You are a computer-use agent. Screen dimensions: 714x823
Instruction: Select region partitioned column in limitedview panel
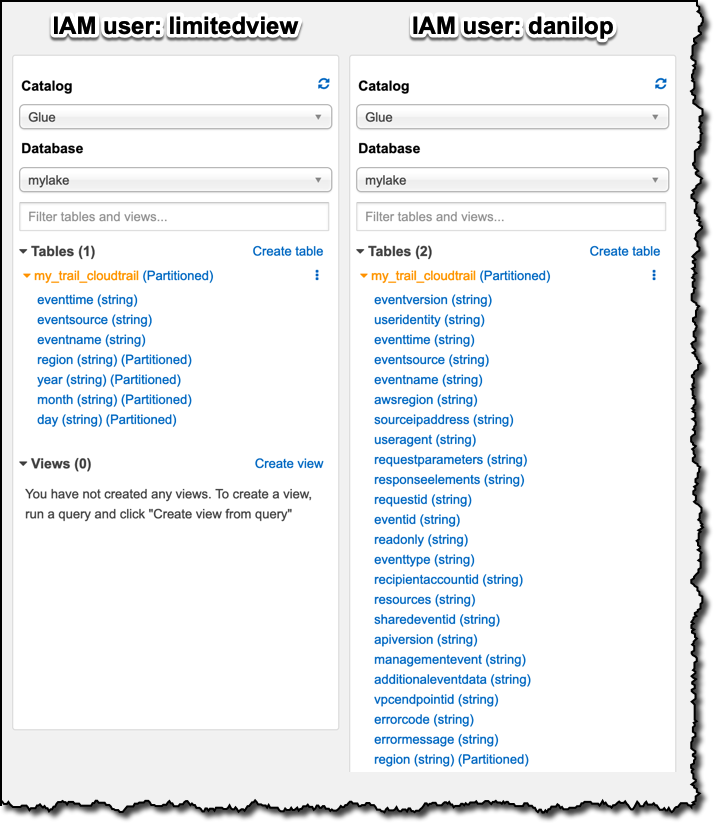[x=114, y=360]
